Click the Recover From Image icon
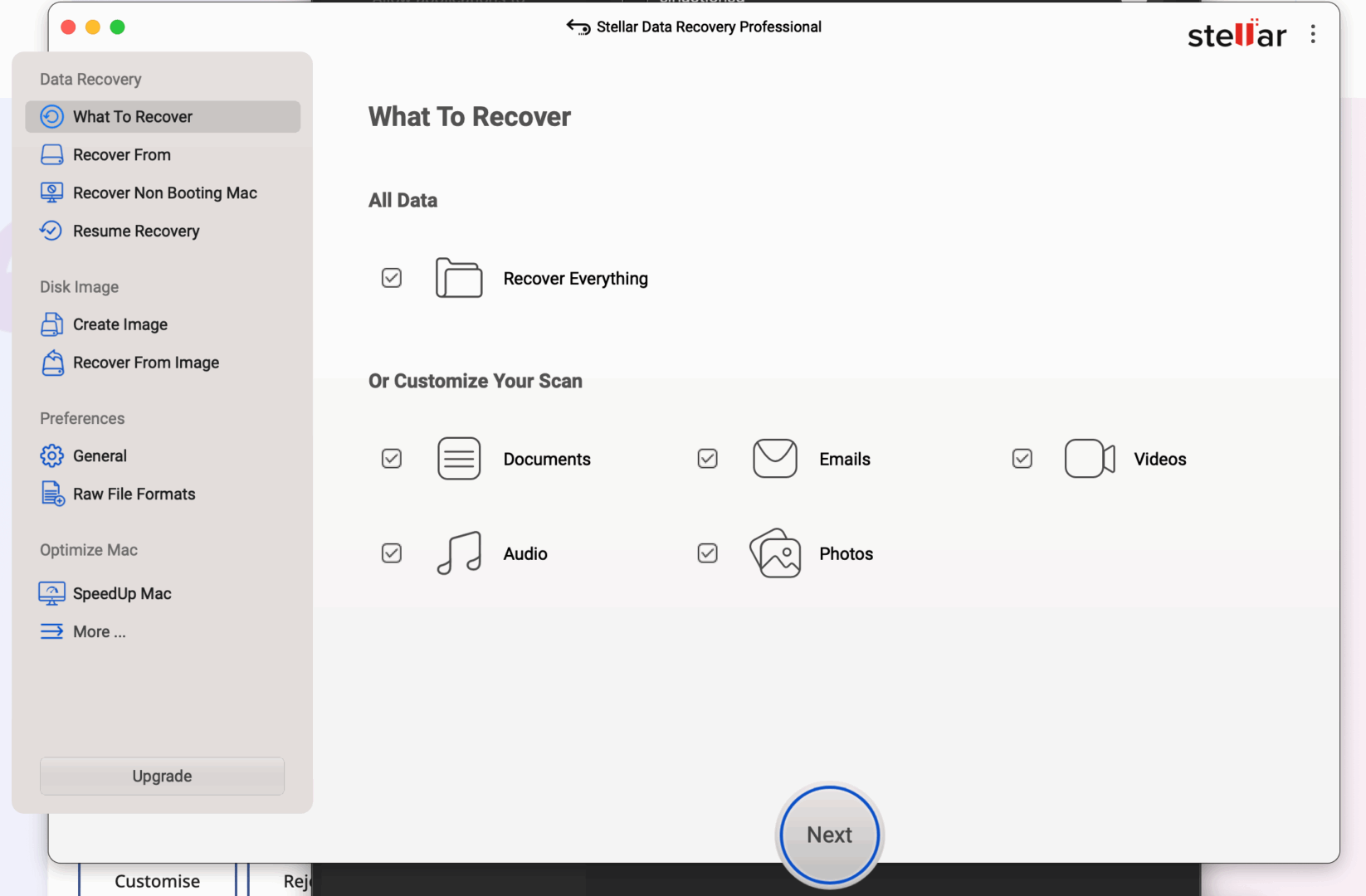1366x896 pixels. [51, 363]
